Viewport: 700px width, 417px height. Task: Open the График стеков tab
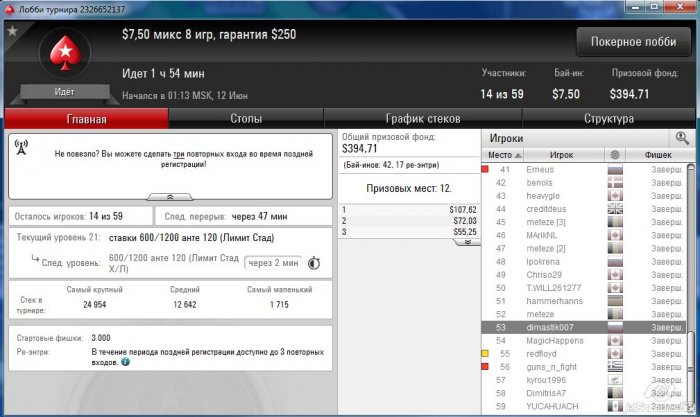pos(423,119)
